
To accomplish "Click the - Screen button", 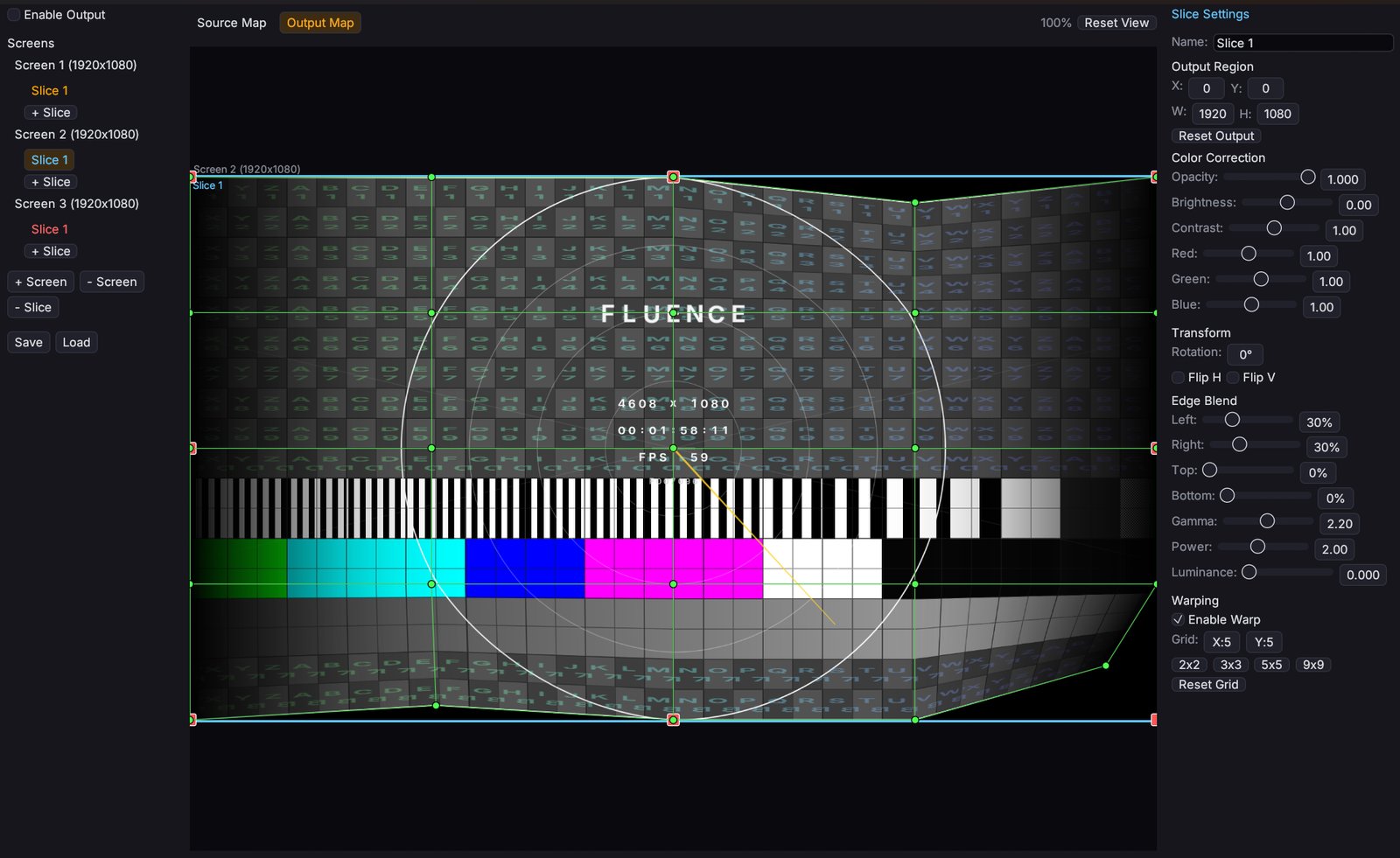I will pos(111,282).
